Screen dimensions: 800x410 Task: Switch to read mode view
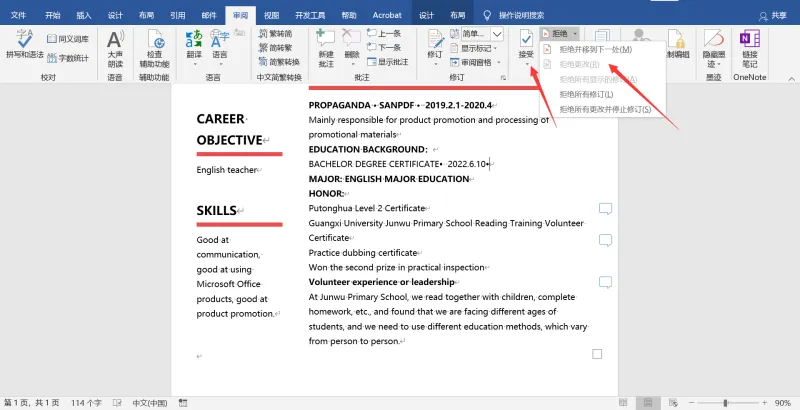point(623,403)
